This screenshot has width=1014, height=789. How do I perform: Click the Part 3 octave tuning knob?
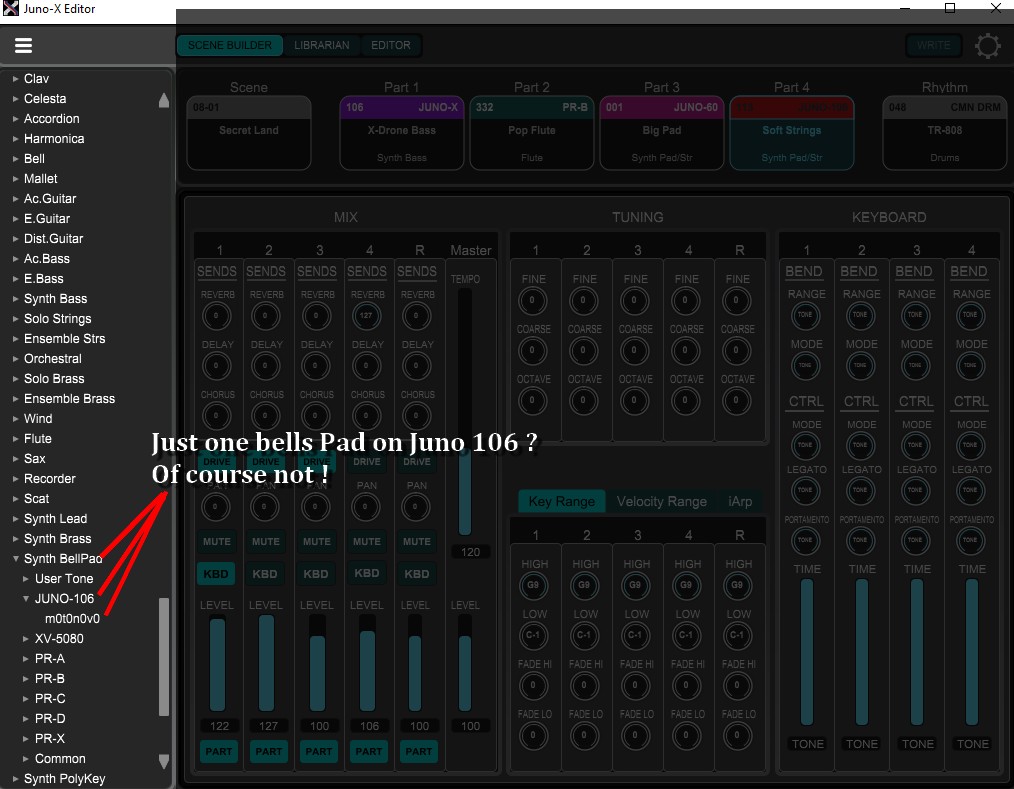click(x=634, y=400)
